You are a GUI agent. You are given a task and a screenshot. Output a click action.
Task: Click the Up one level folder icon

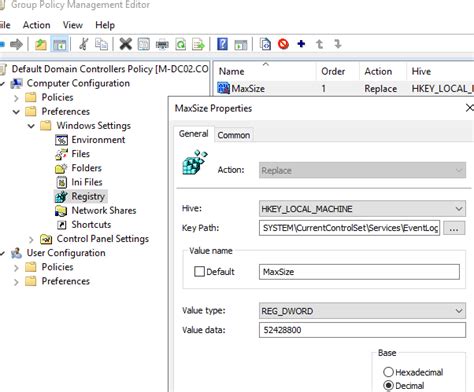(41, 44)
